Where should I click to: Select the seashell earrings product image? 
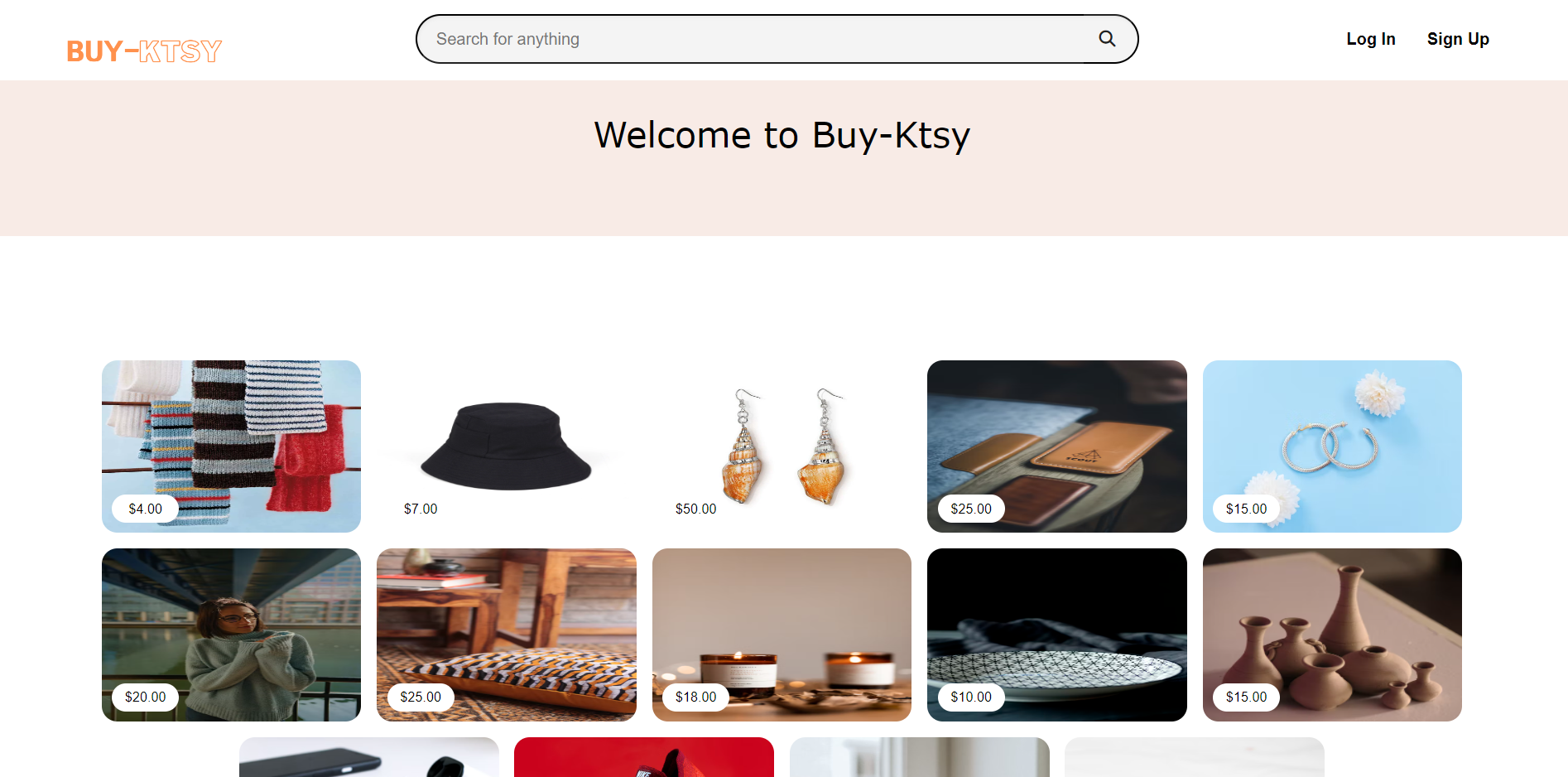point(782,446)
